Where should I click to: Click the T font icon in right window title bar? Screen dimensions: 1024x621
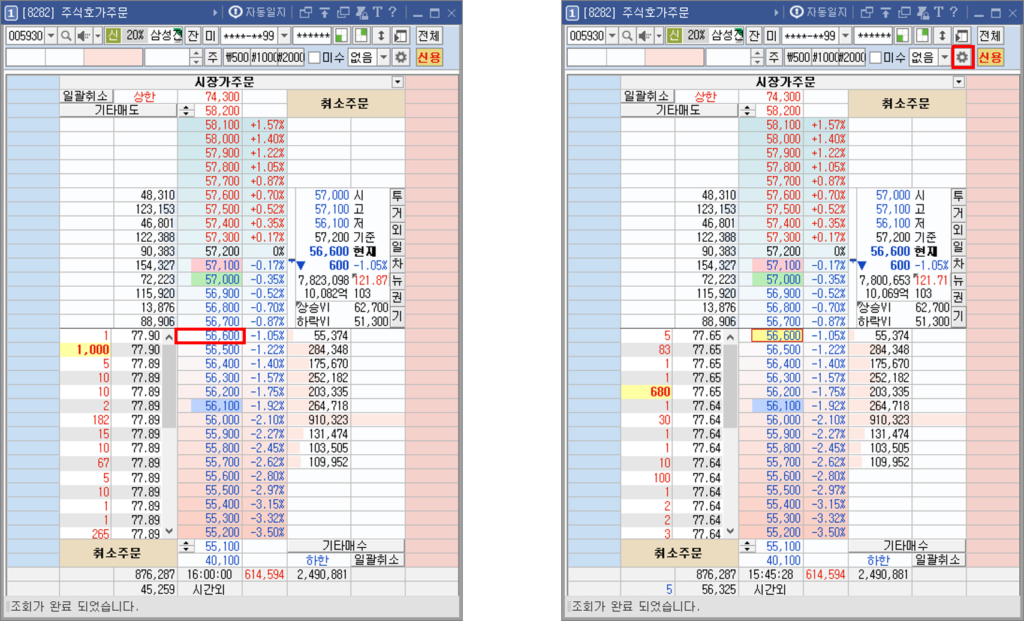938,12
